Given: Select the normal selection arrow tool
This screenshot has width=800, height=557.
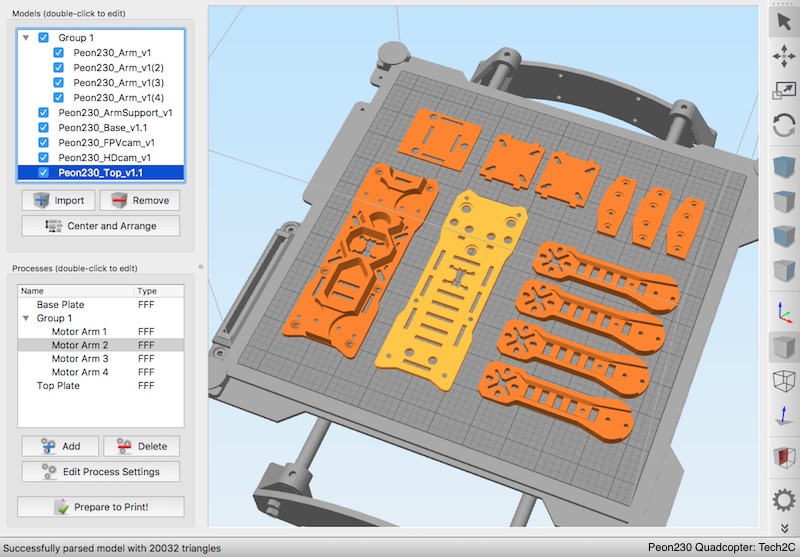Looking at the screenshot, I should click(x=784, y=22).
